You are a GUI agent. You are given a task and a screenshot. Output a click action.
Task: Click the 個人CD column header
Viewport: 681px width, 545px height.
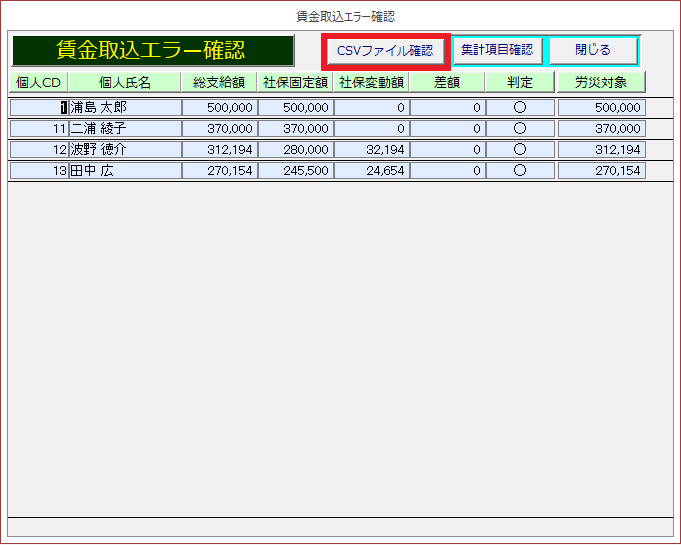38,82
